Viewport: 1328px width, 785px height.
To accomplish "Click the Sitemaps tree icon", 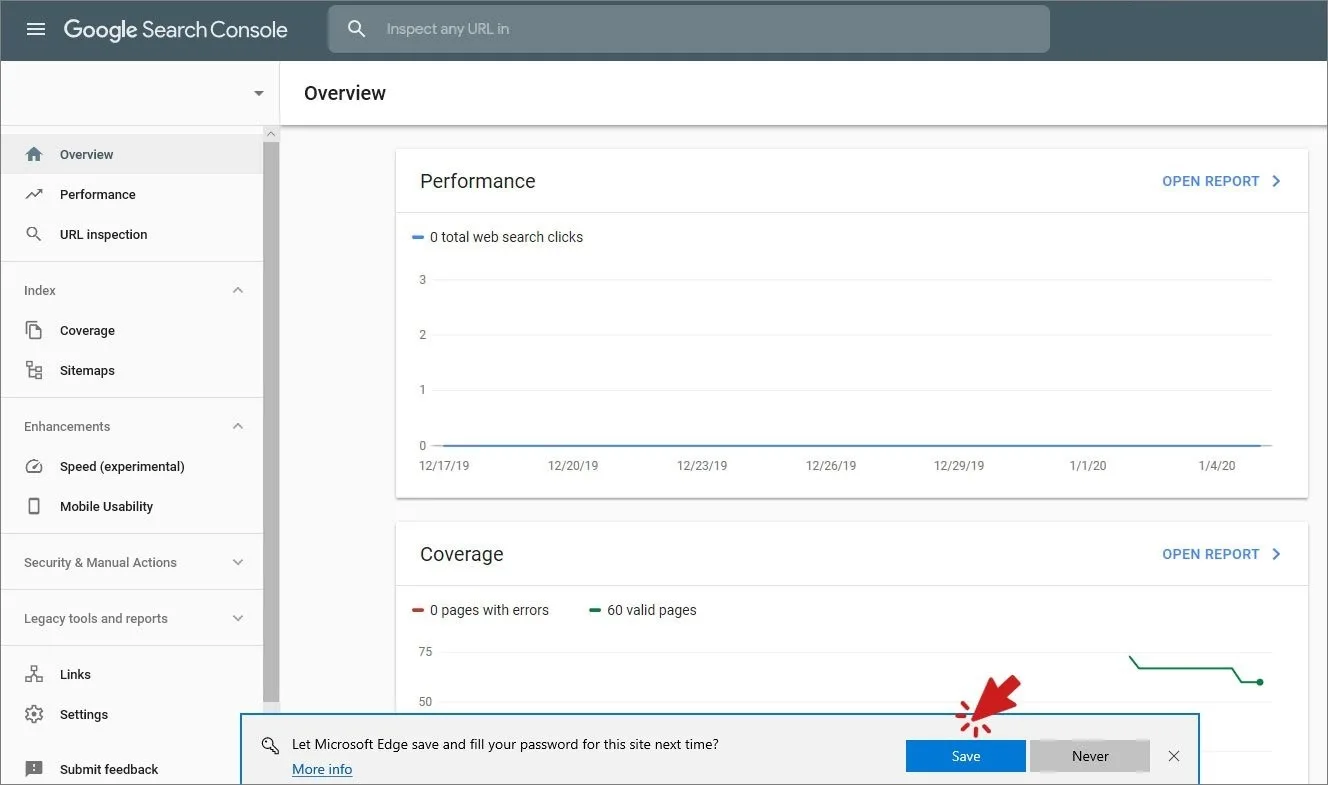I will pos(34,370).
